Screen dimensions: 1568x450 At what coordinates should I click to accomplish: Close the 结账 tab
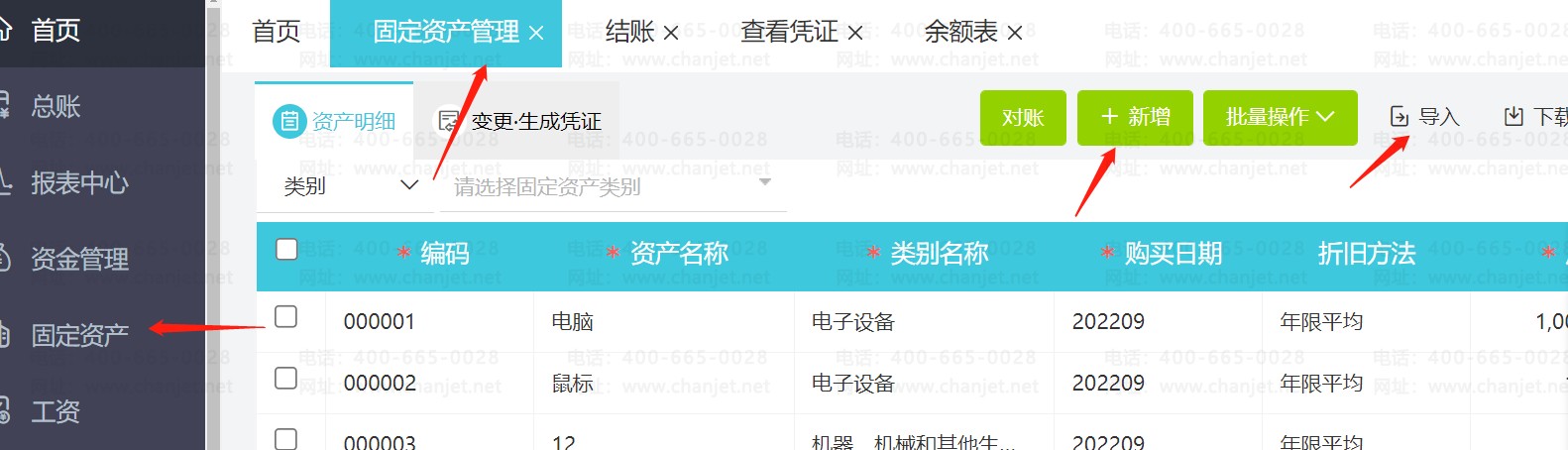(x=671, y=33)
